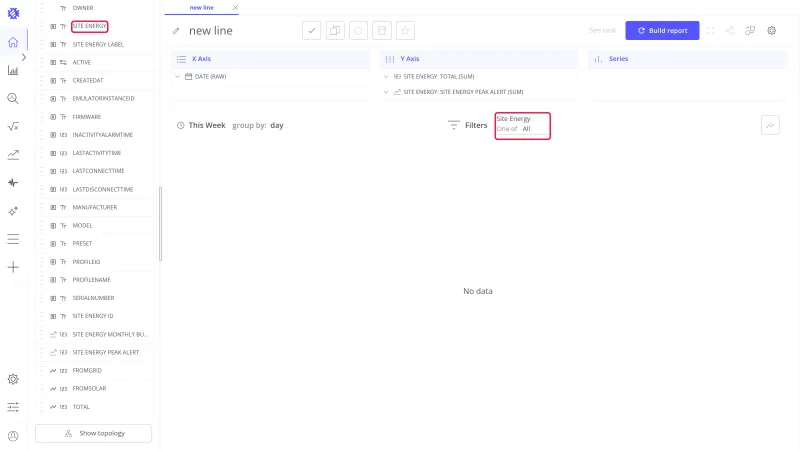Click the plus icon in sidebar
The image size is (800, 450).
click(x=13, y=267)
